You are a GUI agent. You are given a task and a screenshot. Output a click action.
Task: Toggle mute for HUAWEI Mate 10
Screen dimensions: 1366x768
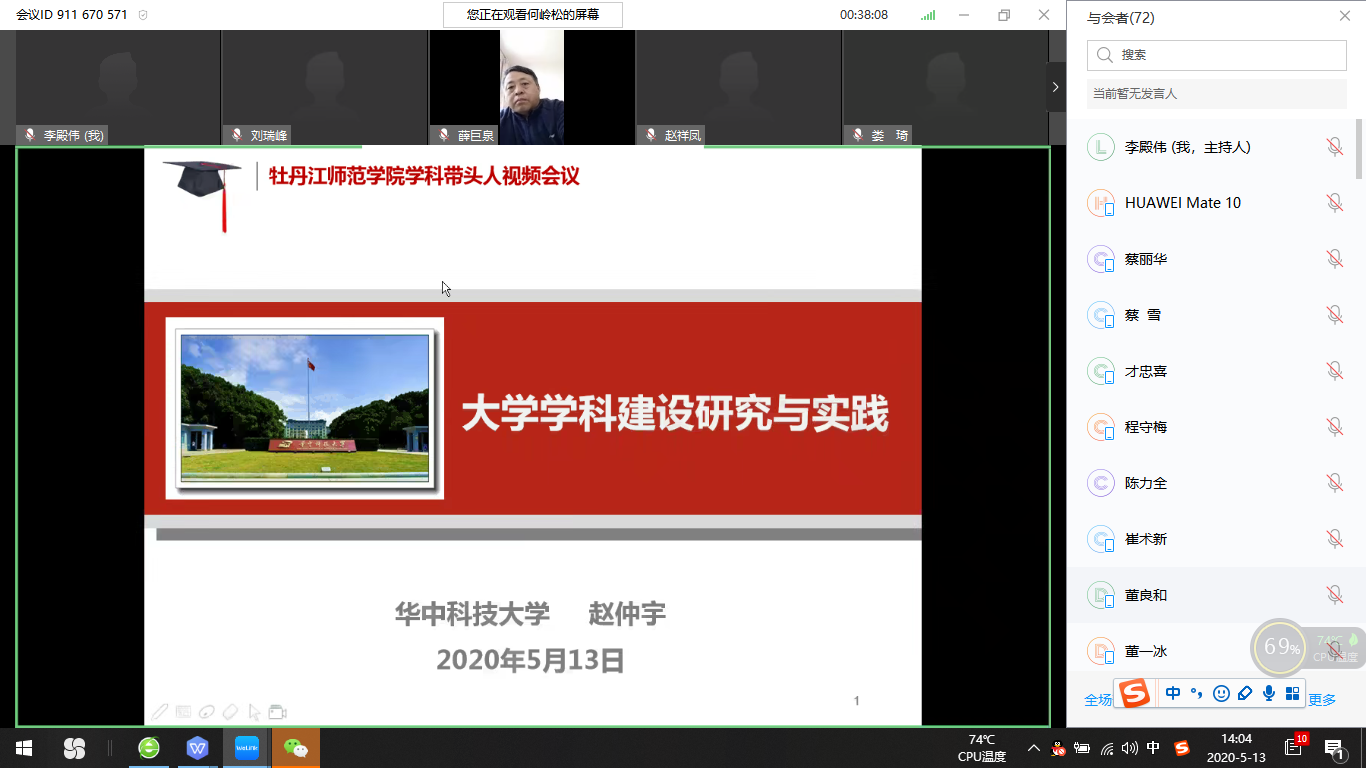(1334, 203)
